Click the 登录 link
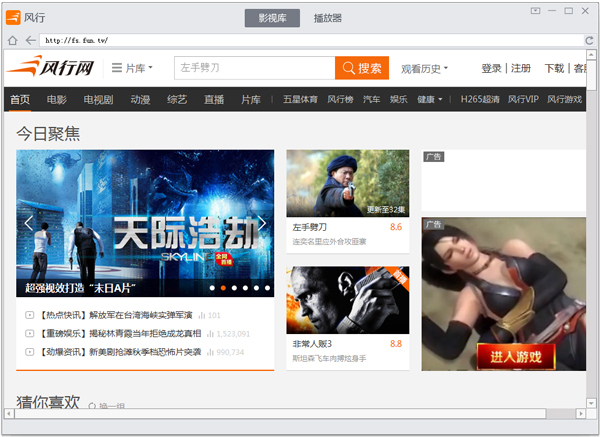The width and height of the screenshot is (600, 437). [x=491, y=68]
